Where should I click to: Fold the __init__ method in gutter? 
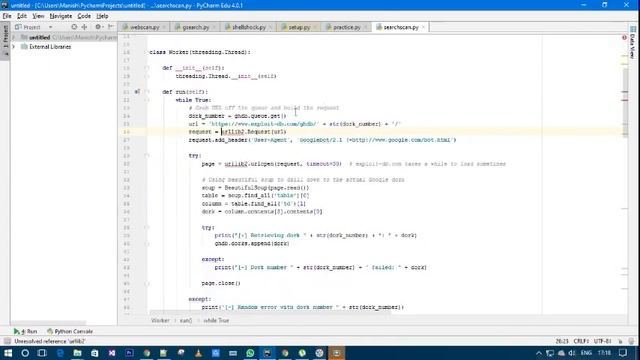point(147,68)
